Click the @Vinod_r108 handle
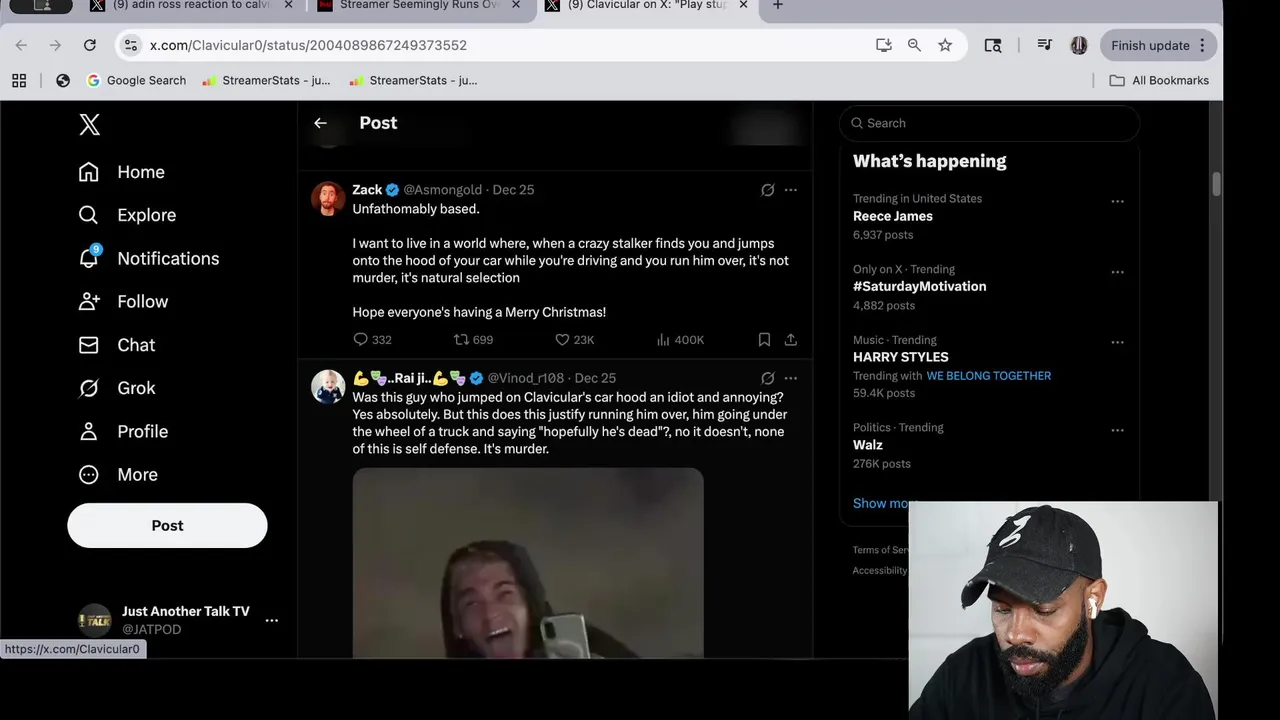 526,378
